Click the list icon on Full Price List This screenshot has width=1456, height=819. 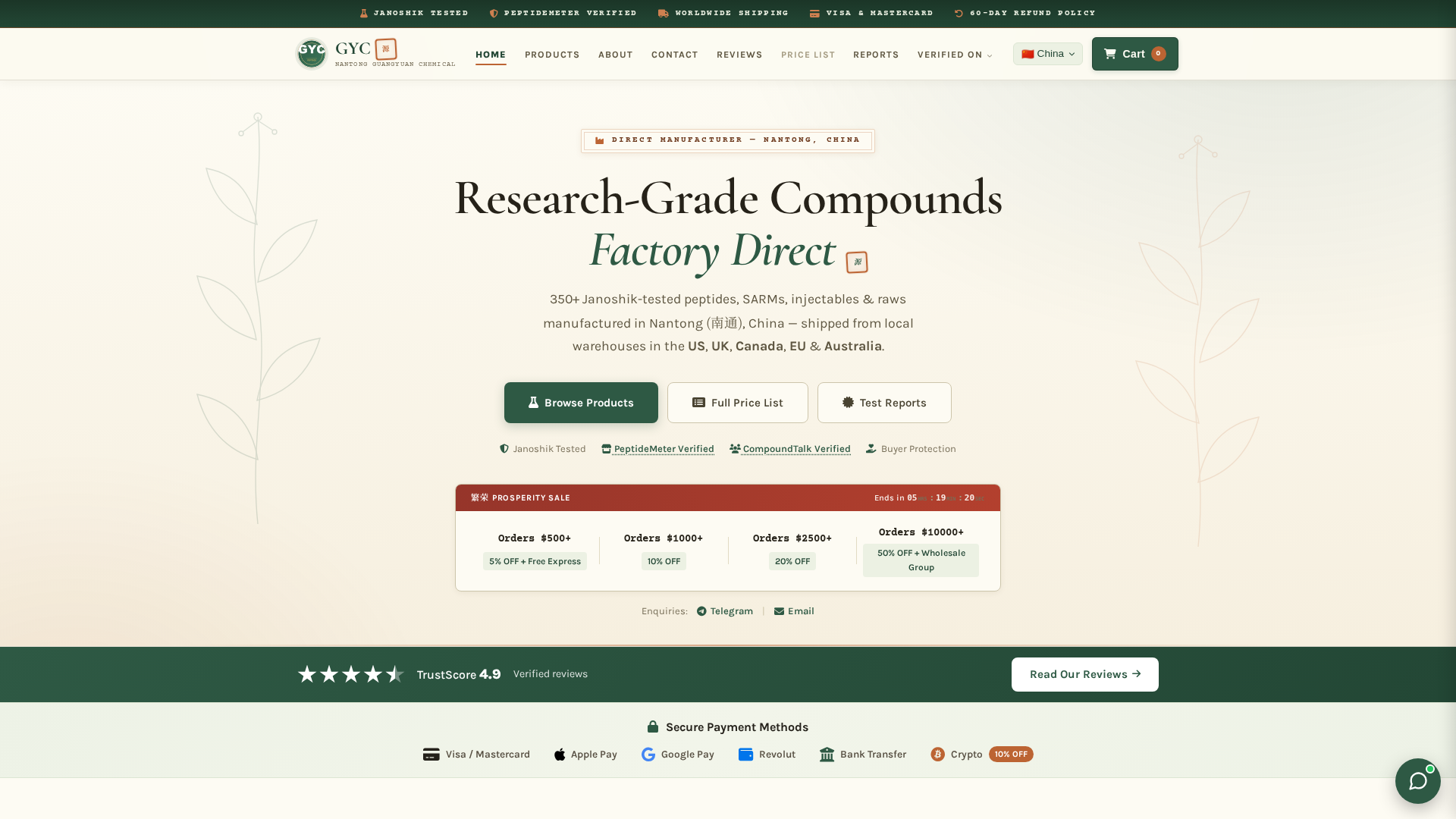pyautogui.click(x=698, y=403)
